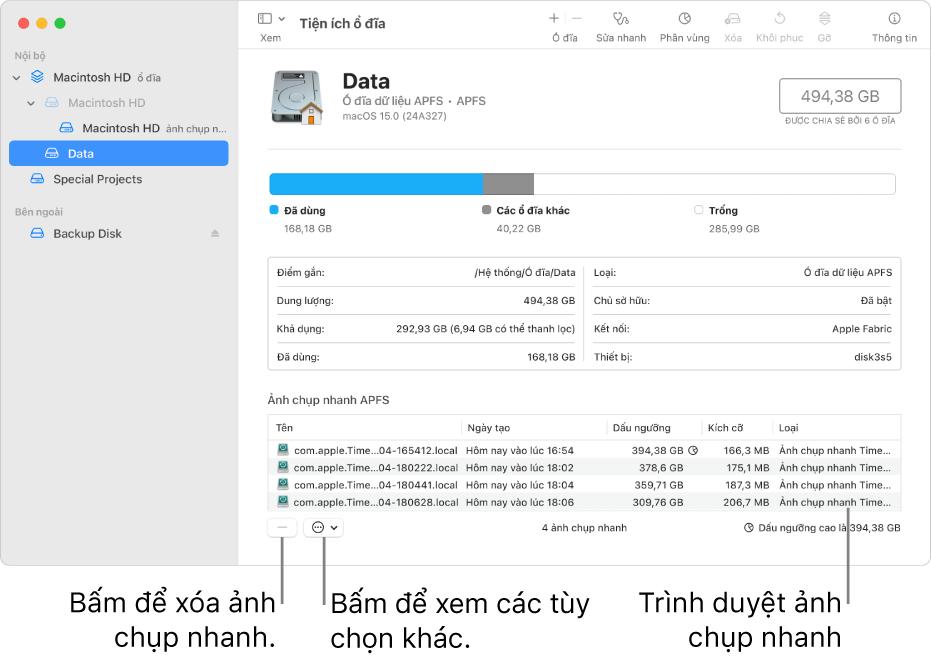Sort snapshots by Tên column
Image resolution: width=931 pixels, height=662 pixels.
coord(365,428)
